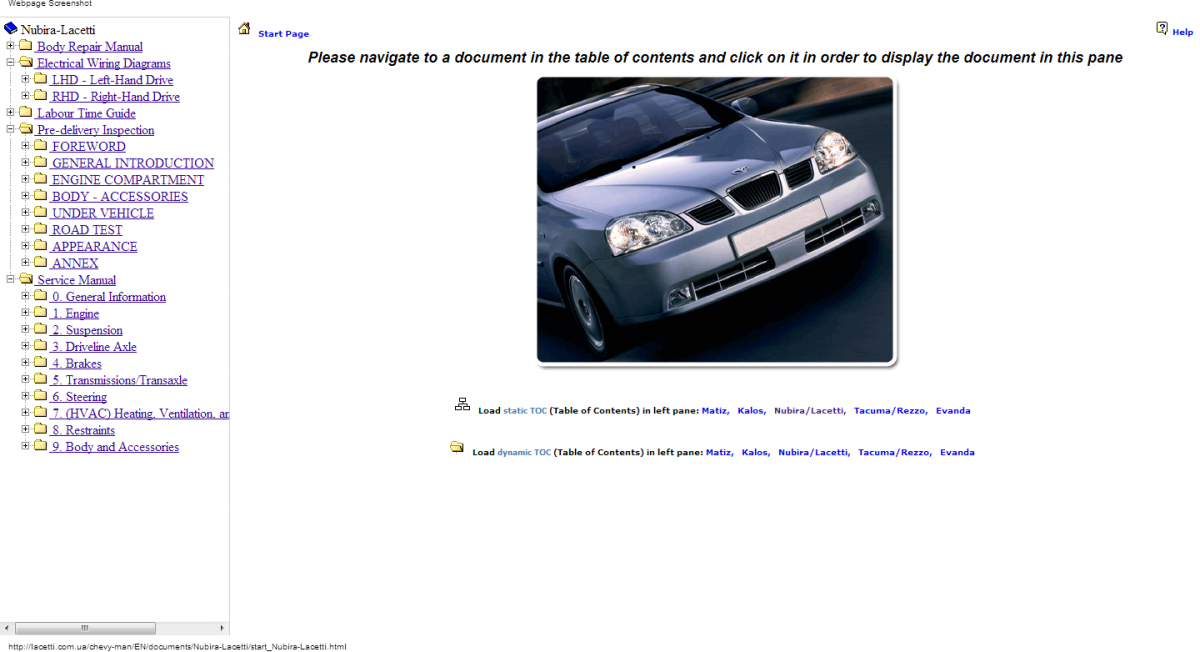Open the Help link

coord(1182,33)
